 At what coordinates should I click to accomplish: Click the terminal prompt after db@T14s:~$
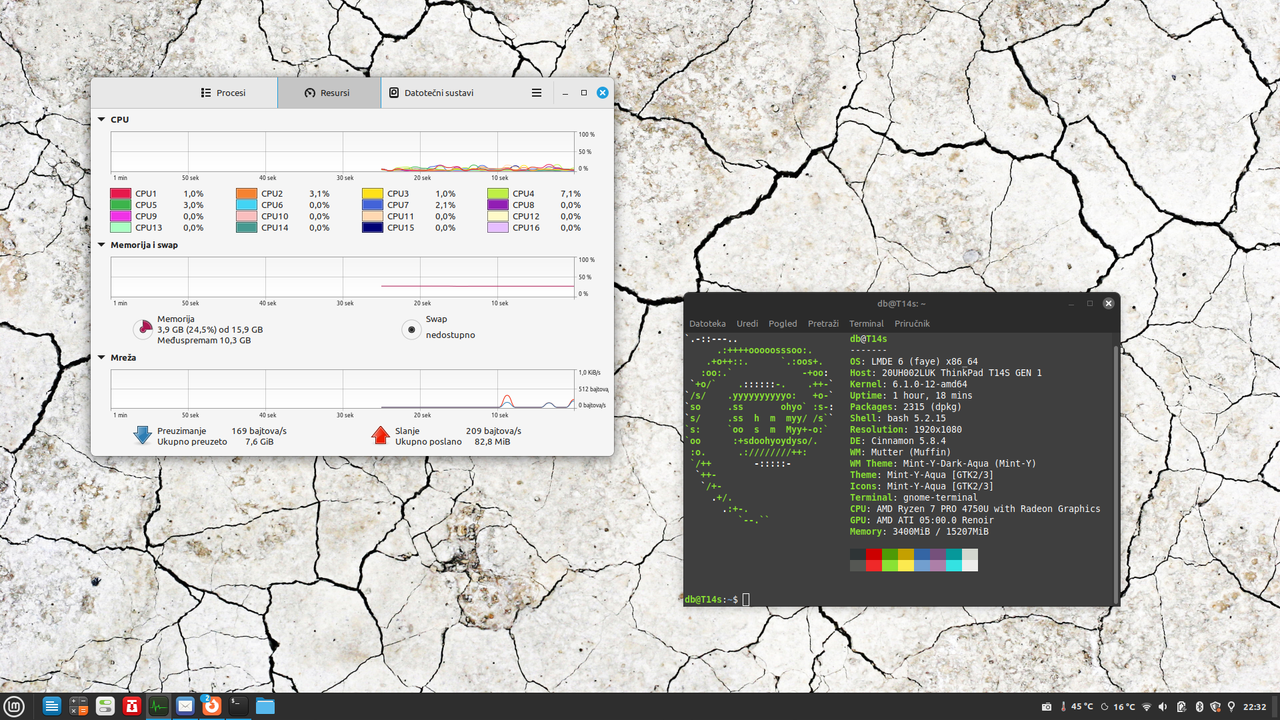746,599
